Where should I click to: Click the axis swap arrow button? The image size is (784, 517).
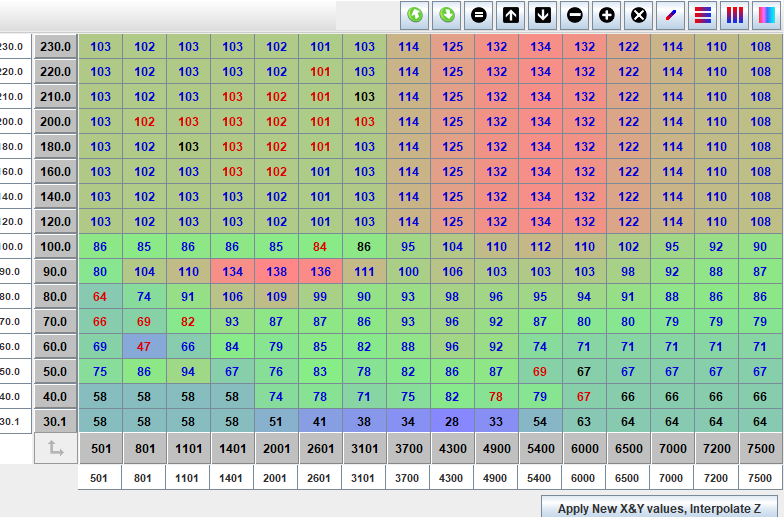(x=55, y=449)
